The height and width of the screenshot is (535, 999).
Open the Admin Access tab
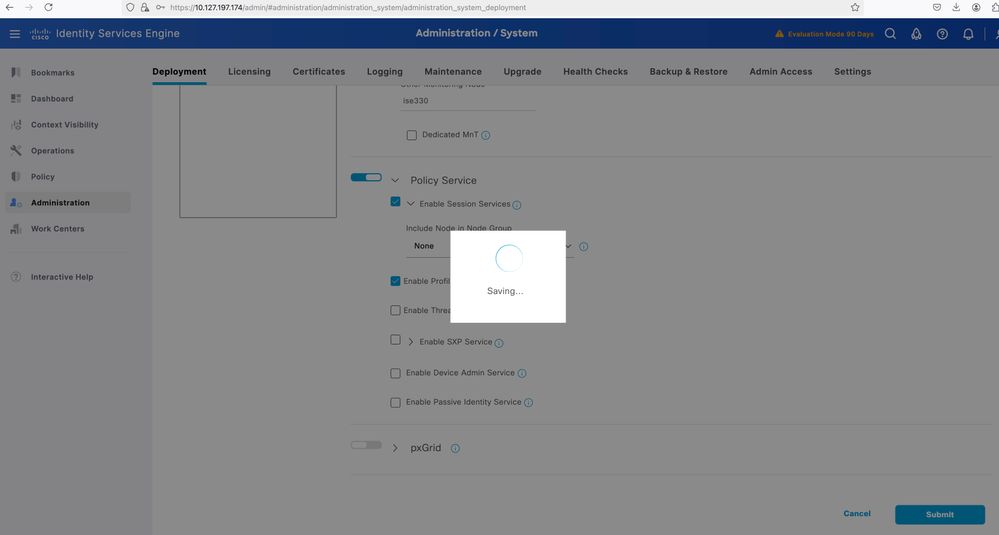click(780, 71)
